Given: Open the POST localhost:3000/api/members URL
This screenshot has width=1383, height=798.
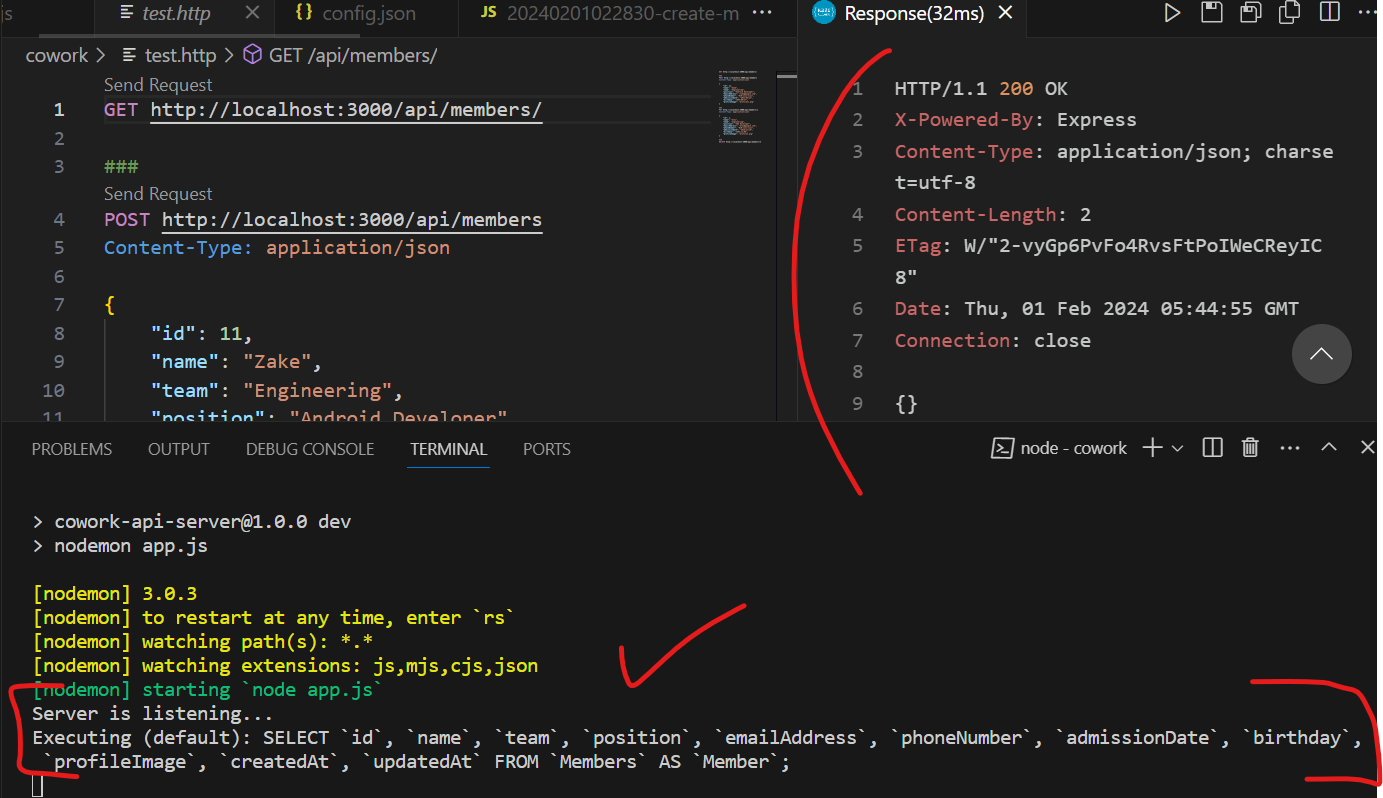Looking at the screenshot, I should 352,219.
